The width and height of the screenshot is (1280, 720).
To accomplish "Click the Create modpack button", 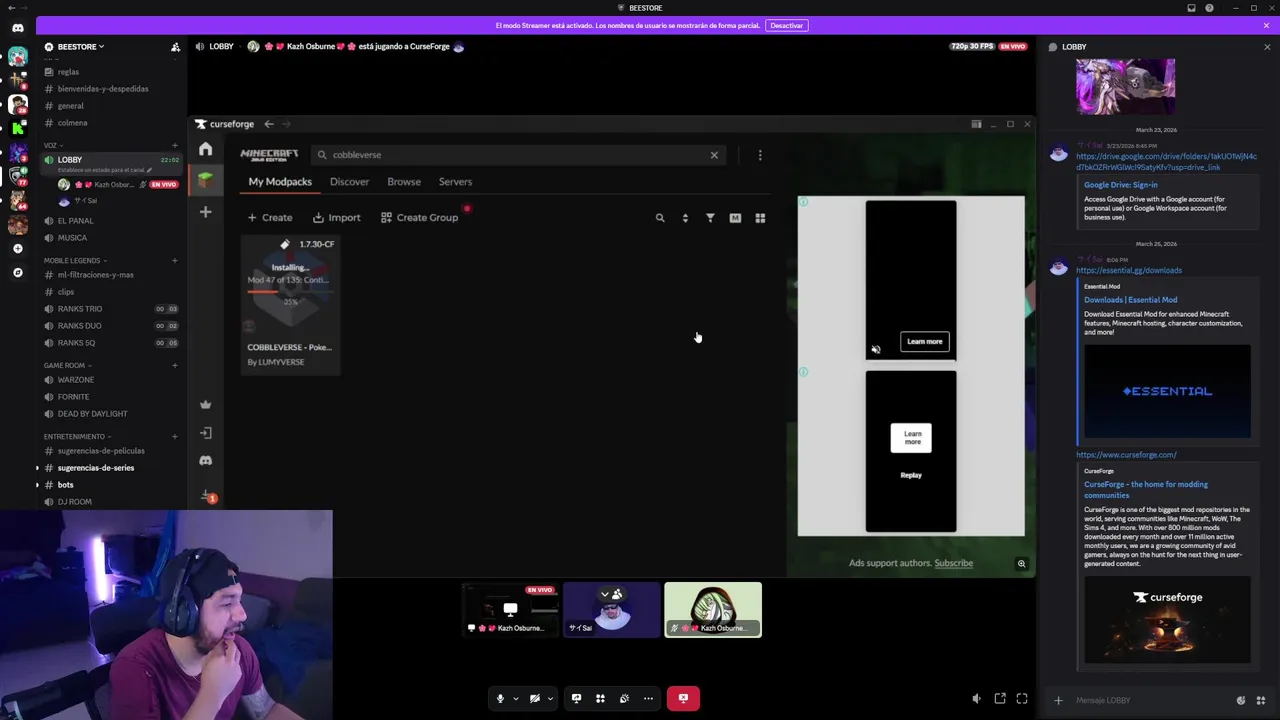I will point(270,218).
